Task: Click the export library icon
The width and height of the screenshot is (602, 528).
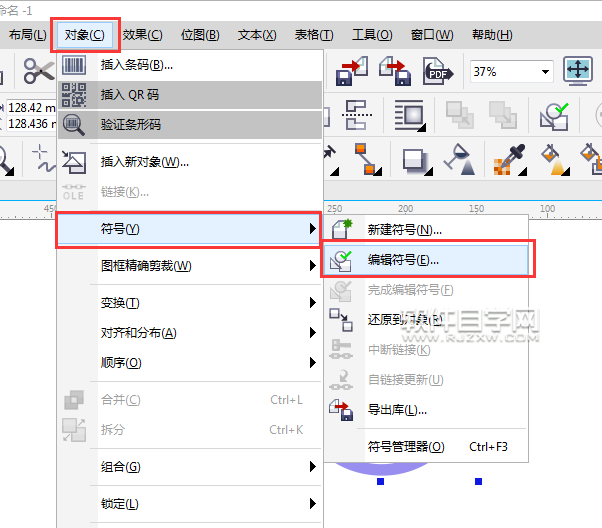Action: coord(341,410)
